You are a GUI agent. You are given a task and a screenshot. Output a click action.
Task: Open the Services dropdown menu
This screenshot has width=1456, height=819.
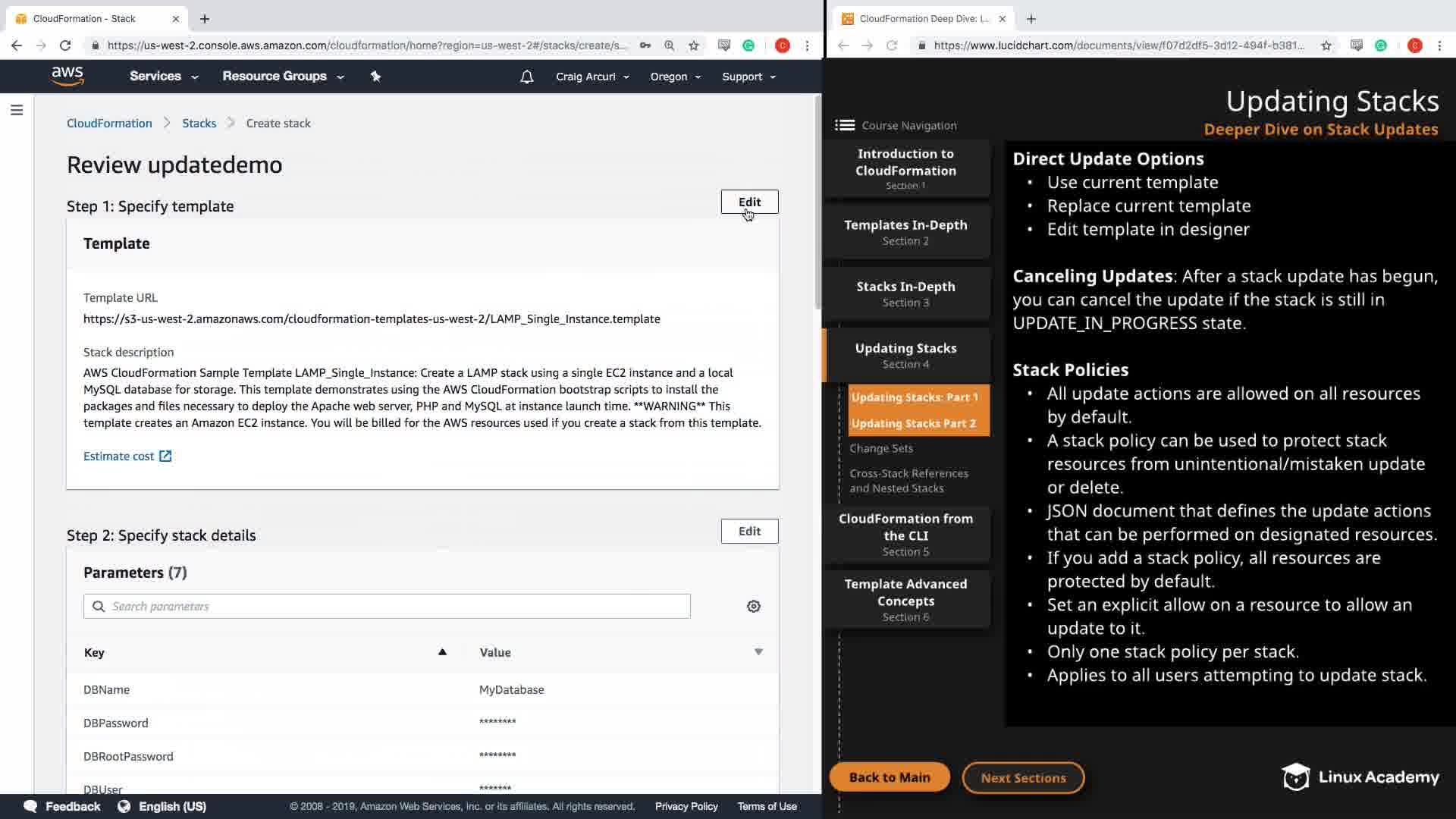point(164,77)
